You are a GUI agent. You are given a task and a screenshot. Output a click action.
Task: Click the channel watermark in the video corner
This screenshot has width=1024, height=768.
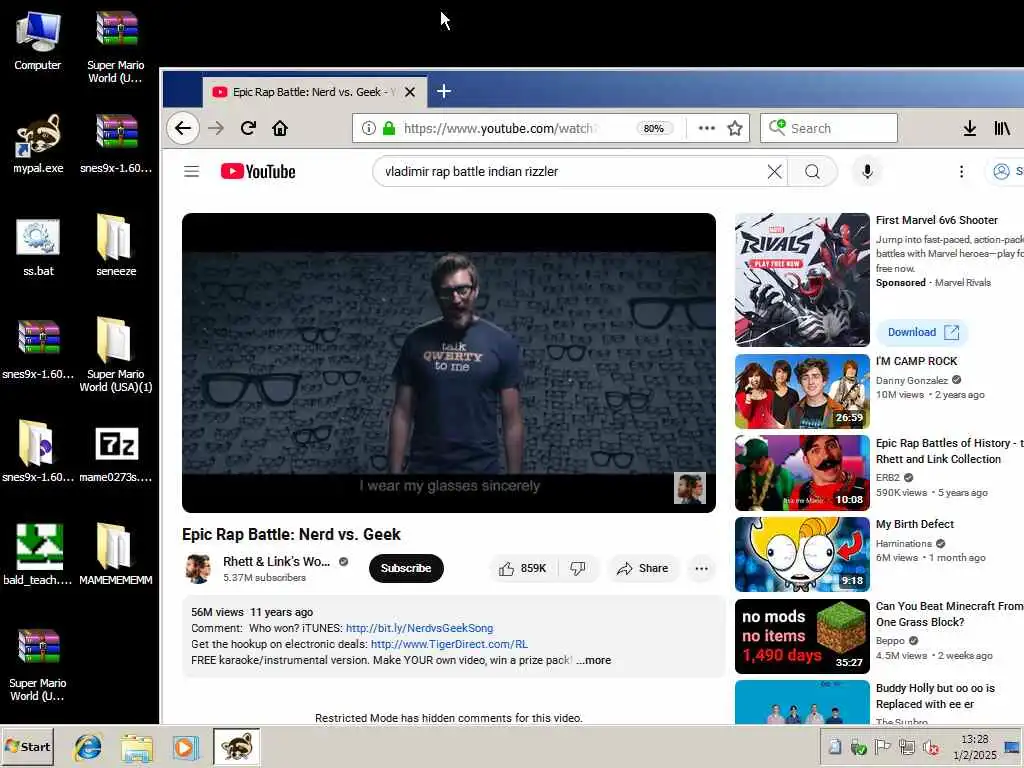coord(690,488)
